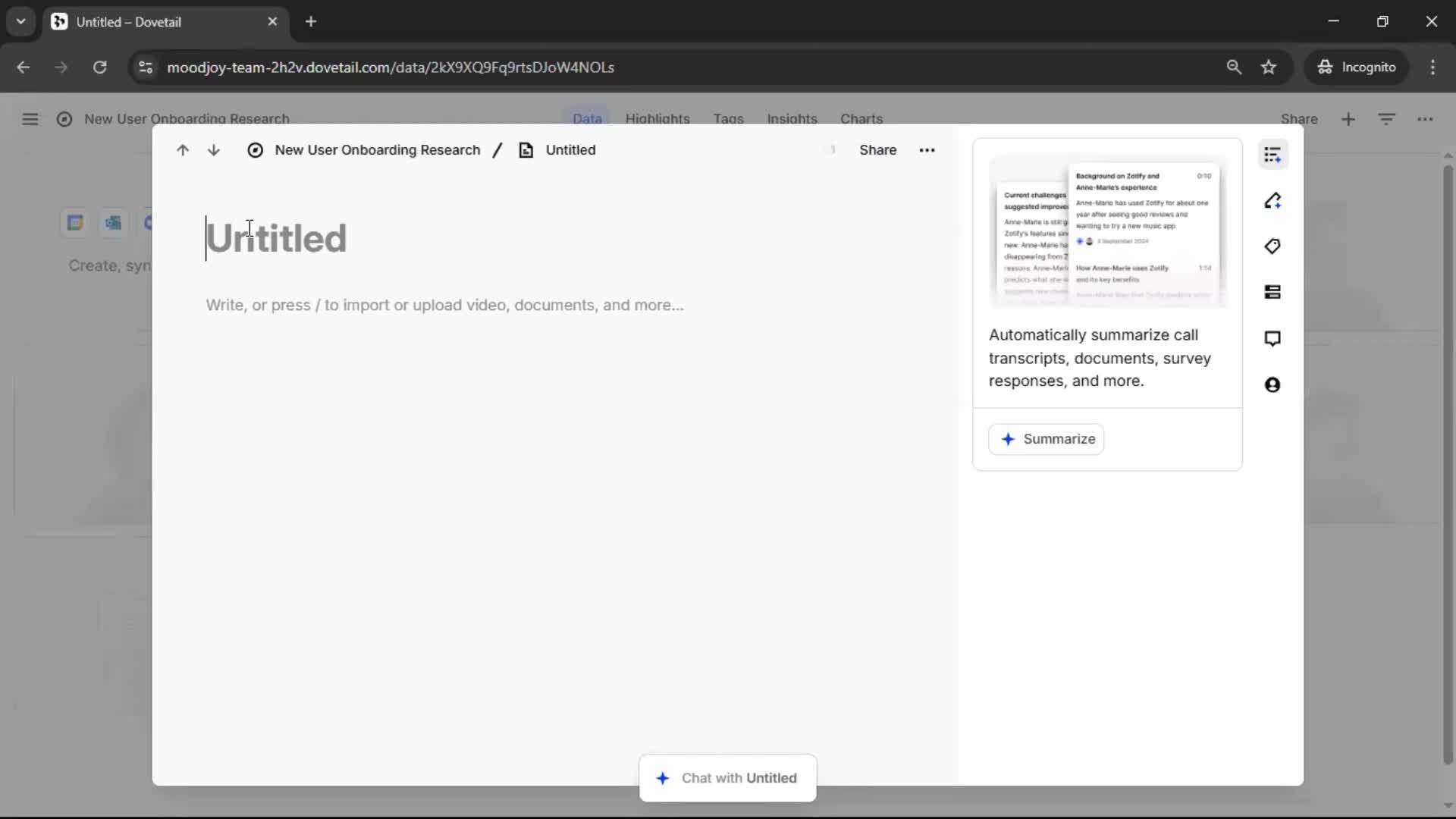Switch to the Insights tab

(792, 119)
